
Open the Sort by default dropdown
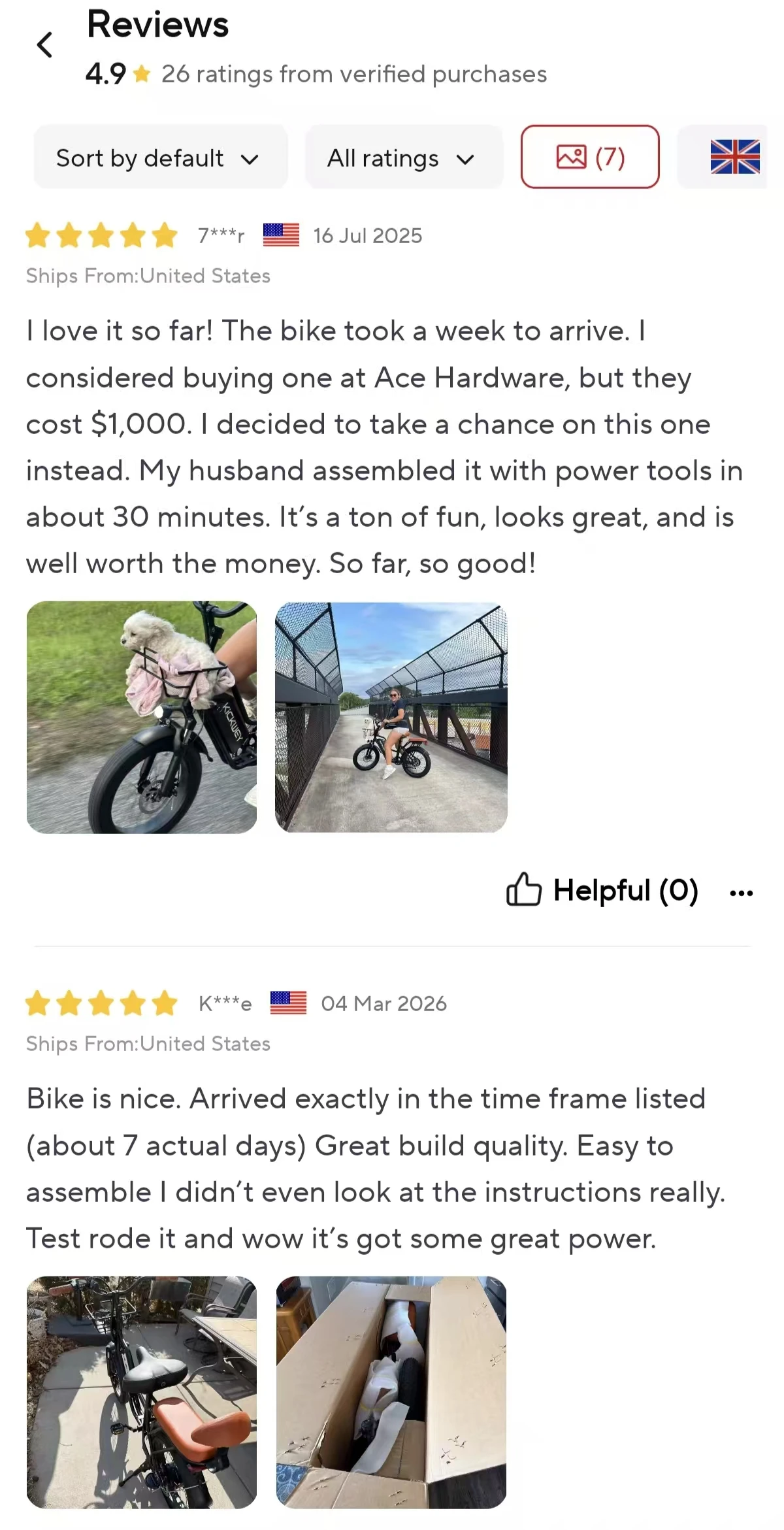160,157
